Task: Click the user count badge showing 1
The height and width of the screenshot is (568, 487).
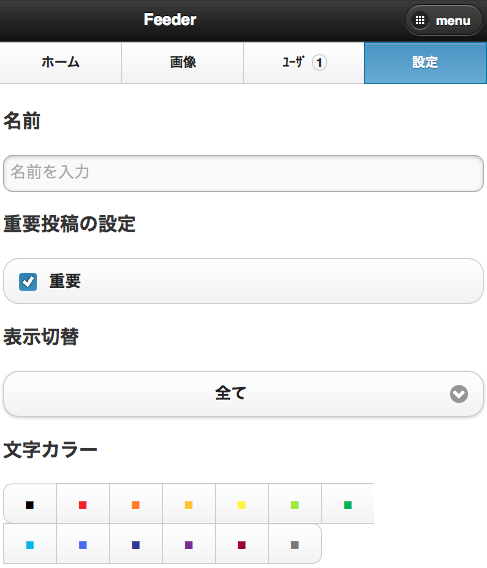Action: [x=319, y=63]
